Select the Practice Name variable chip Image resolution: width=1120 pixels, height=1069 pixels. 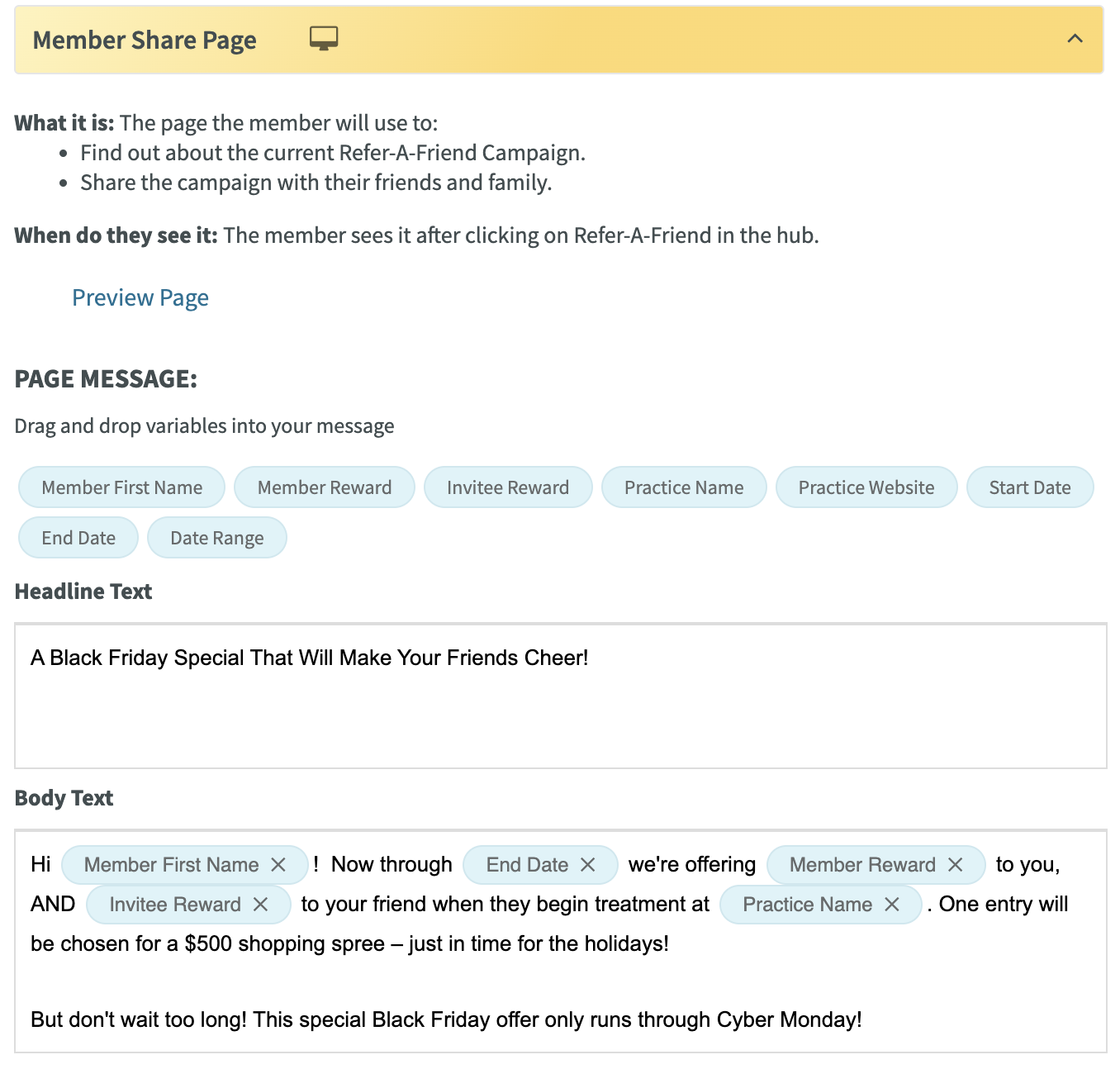tap(684, 487)
